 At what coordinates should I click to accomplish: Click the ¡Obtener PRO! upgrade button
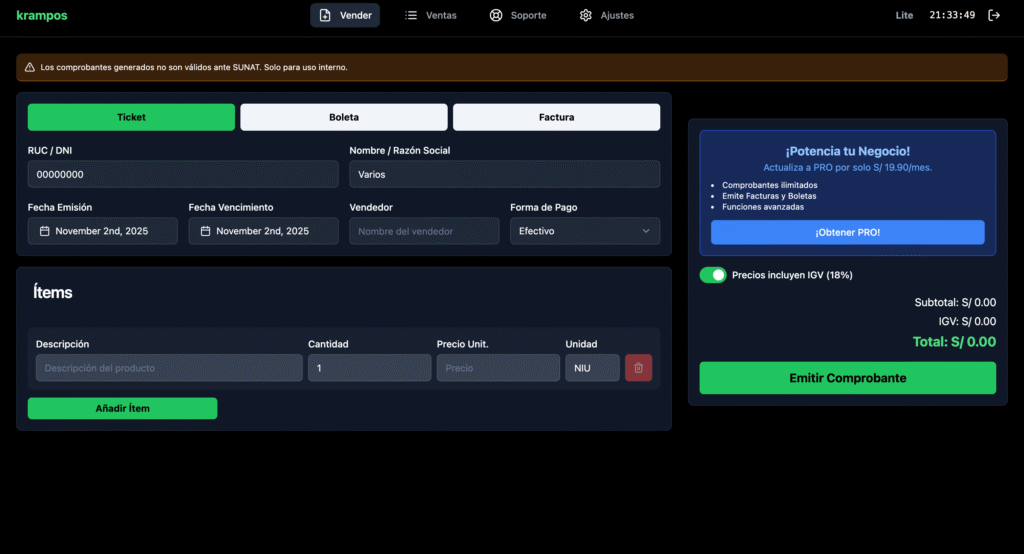tap(847, 232)
